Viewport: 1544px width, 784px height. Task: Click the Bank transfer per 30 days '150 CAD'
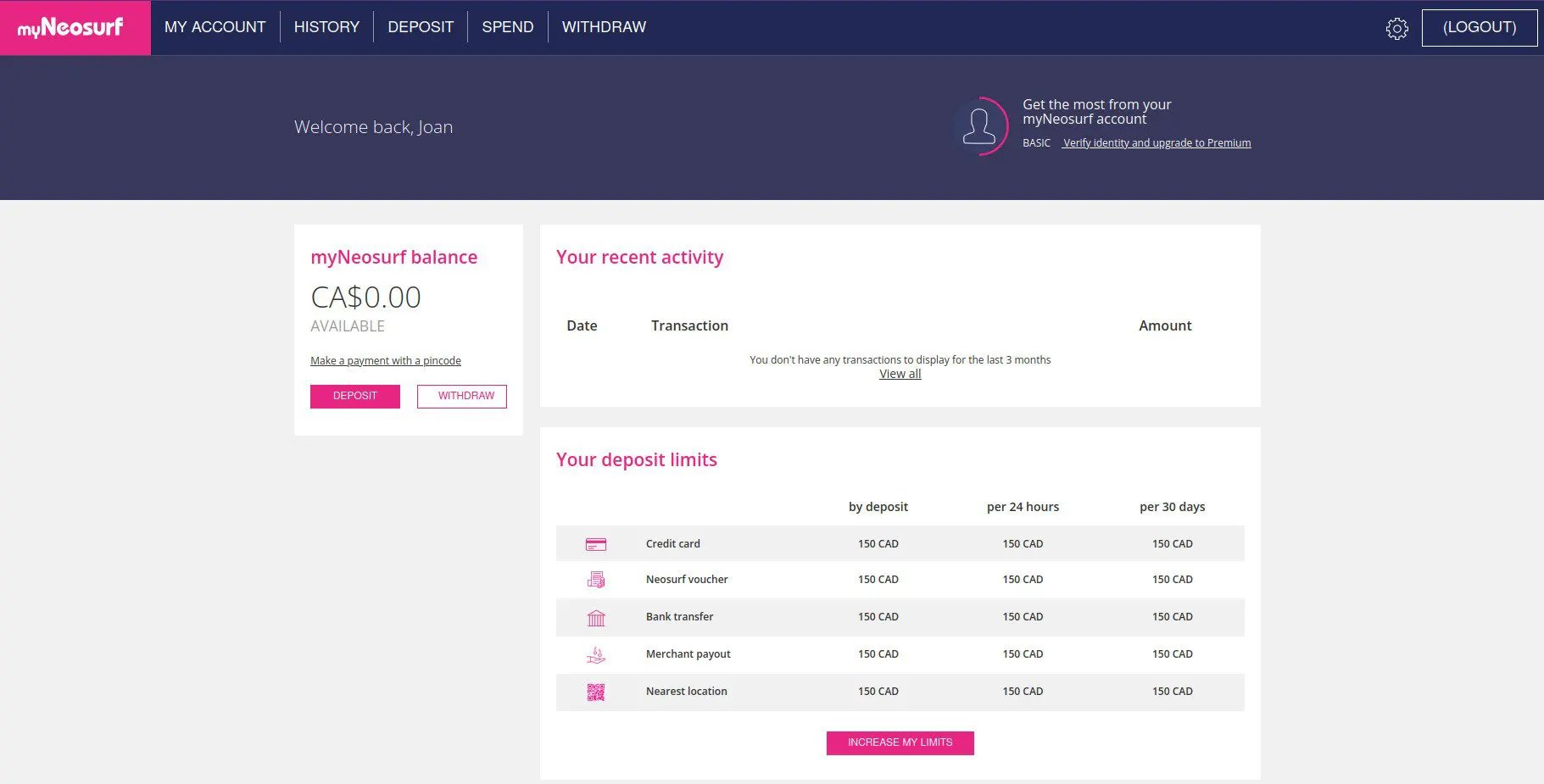point(1172,617)
